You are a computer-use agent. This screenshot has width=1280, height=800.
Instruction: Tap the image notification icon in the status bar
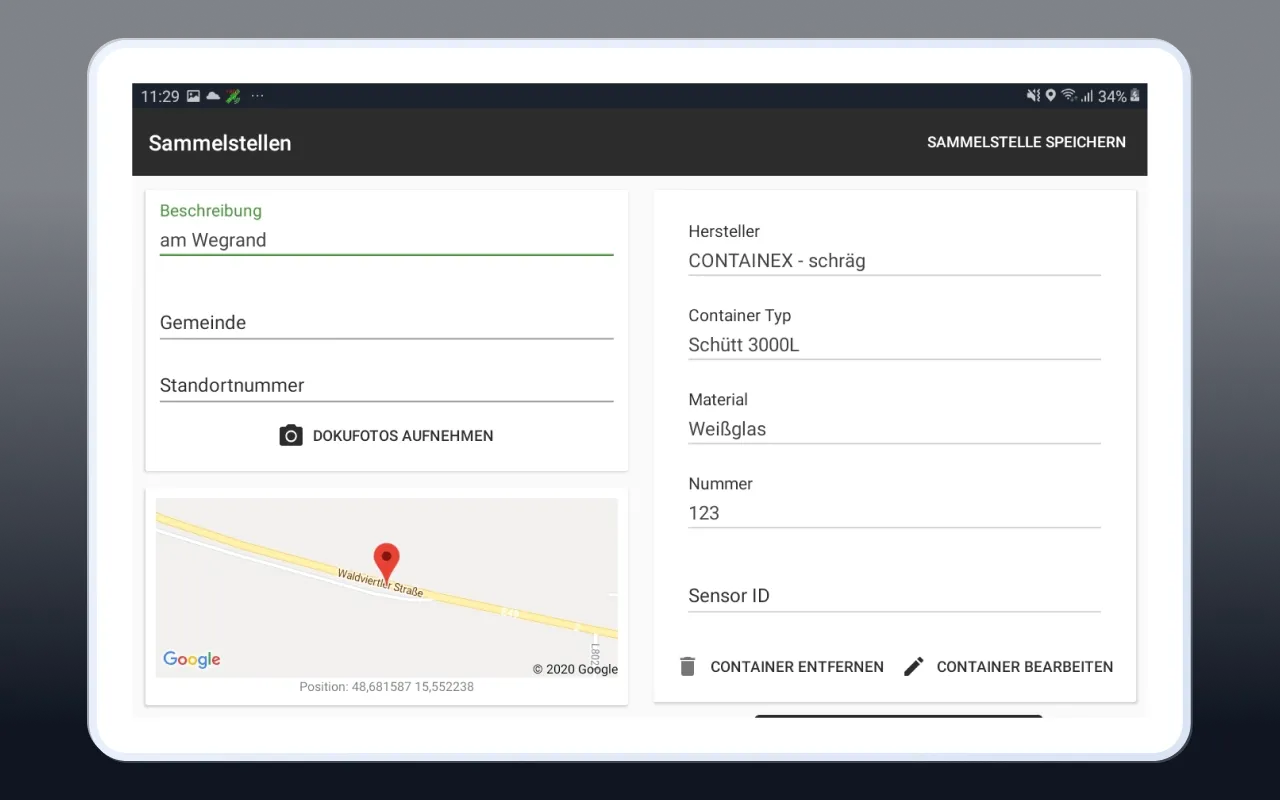193,96
